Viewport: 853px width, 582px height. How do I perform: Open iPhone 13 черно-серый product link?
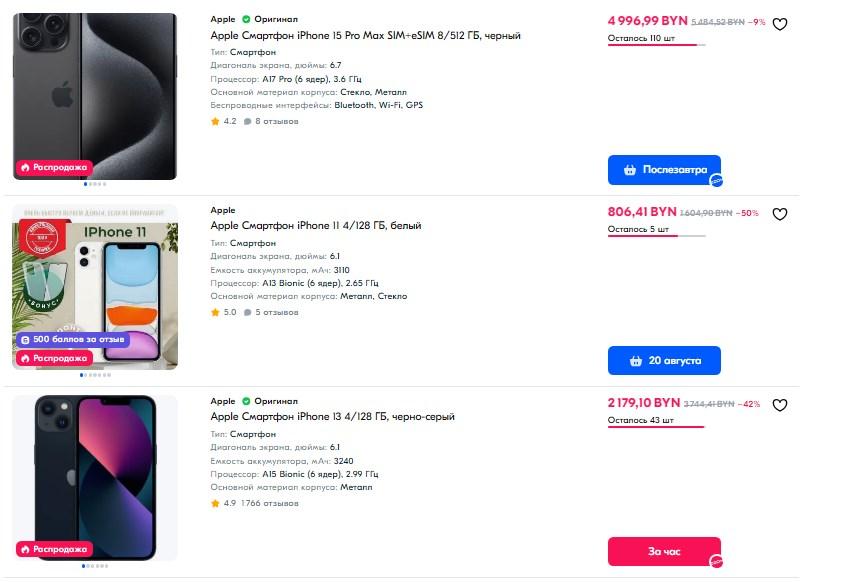pyautogui.click(x=332, y=416)
